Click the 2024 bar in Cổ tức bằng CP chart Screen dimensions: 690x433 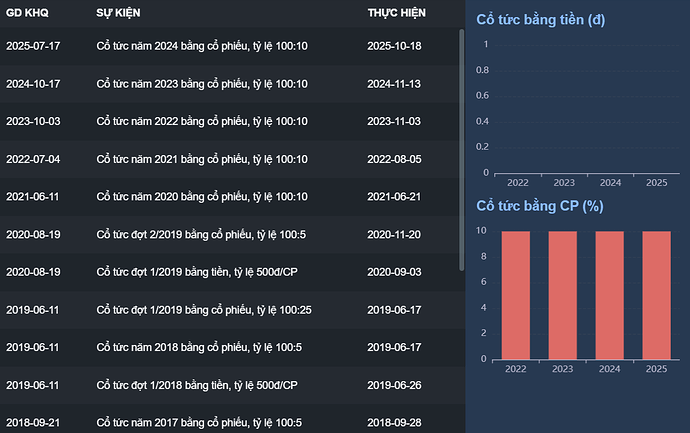click(x=610, y=295)
